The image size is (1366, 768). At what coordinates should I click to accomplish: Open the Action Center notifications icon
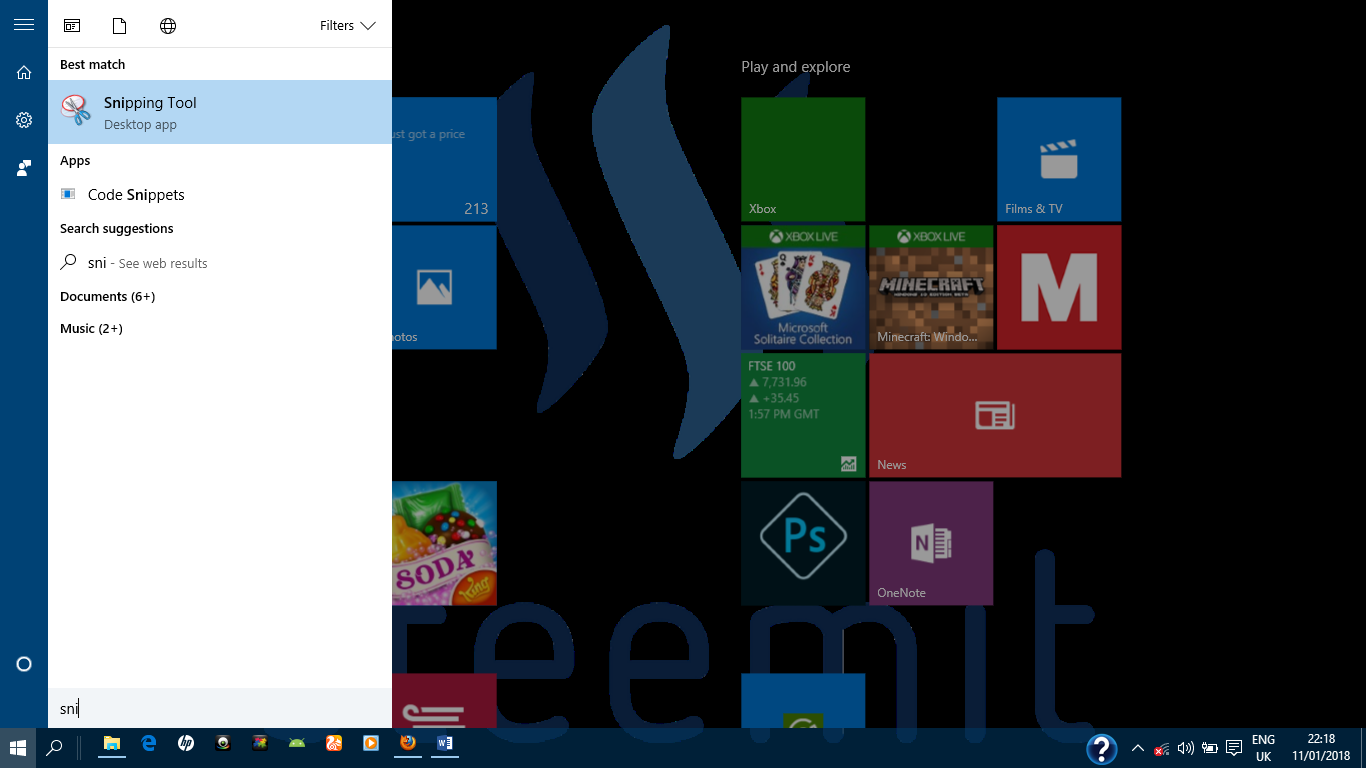click(x=1234, y=748)
